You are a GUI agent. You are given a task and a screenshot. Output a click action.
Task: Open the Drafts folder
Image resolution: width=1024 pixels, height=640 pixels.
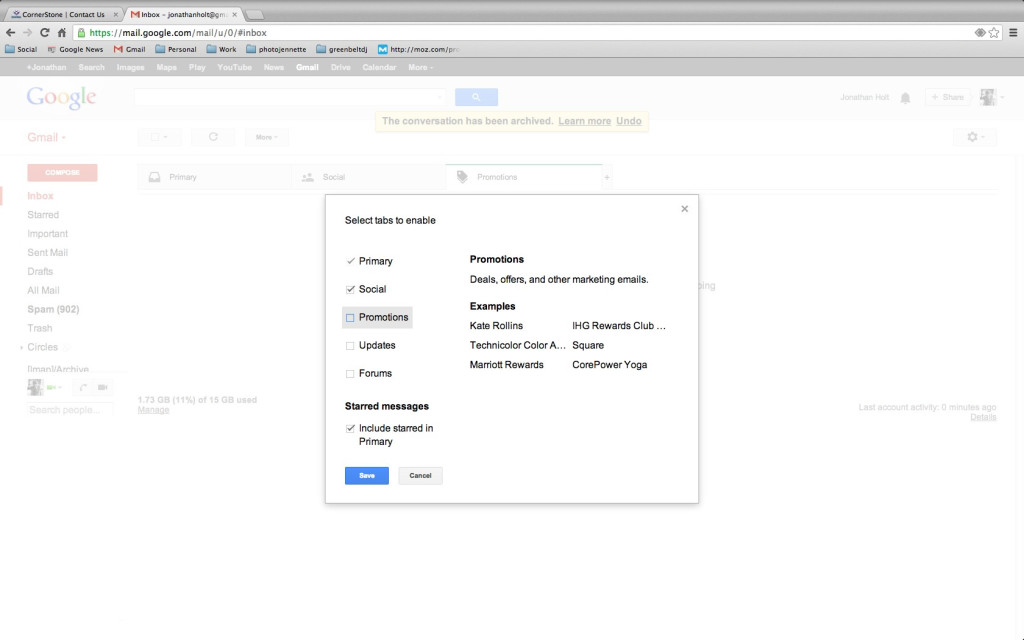[x=40, y=272]
